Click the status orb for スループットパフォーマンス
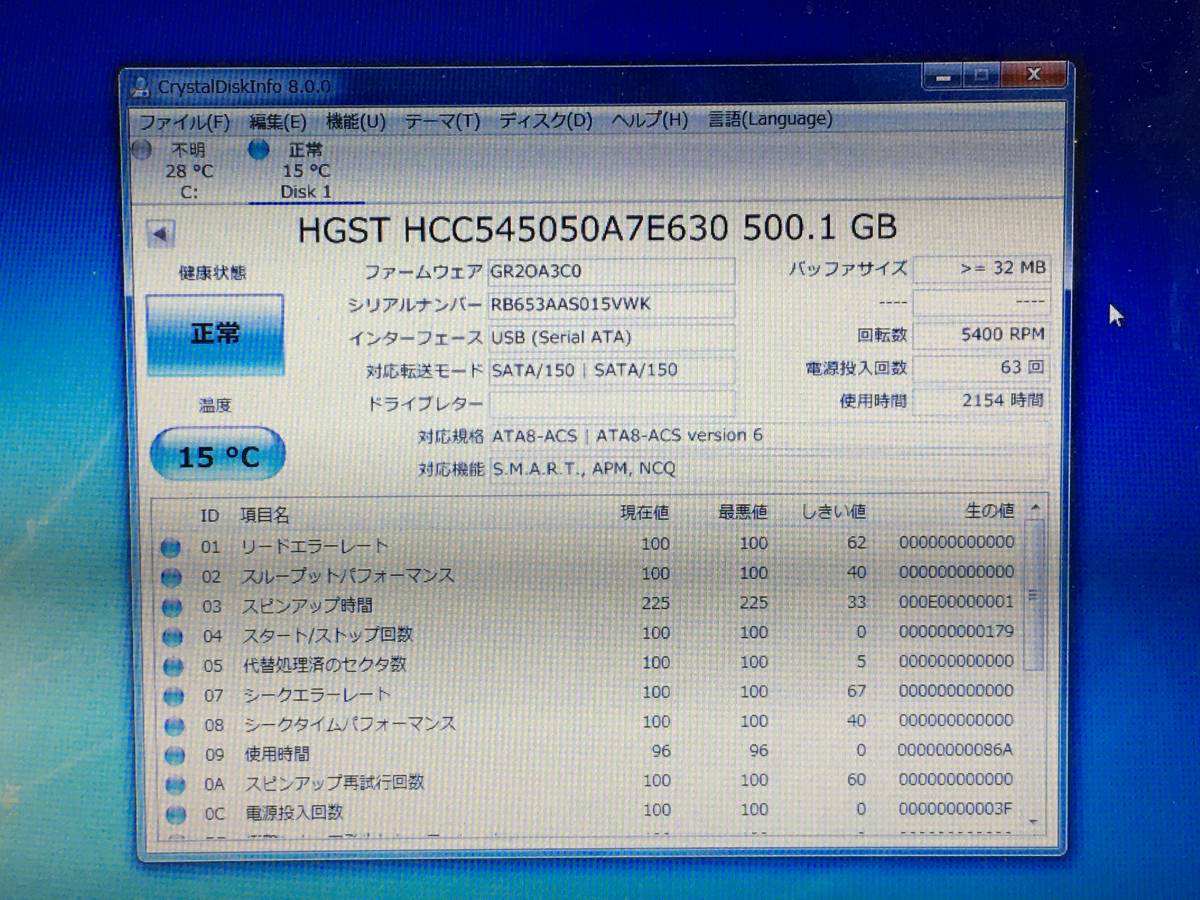The height and width of the screenshot is (900, 1200). (x=170, y=577)
